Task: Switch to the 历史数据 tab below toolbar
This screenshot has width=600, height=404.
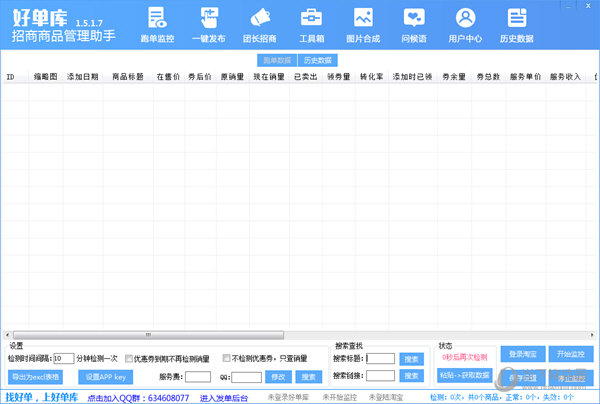Action: point(318,60)
